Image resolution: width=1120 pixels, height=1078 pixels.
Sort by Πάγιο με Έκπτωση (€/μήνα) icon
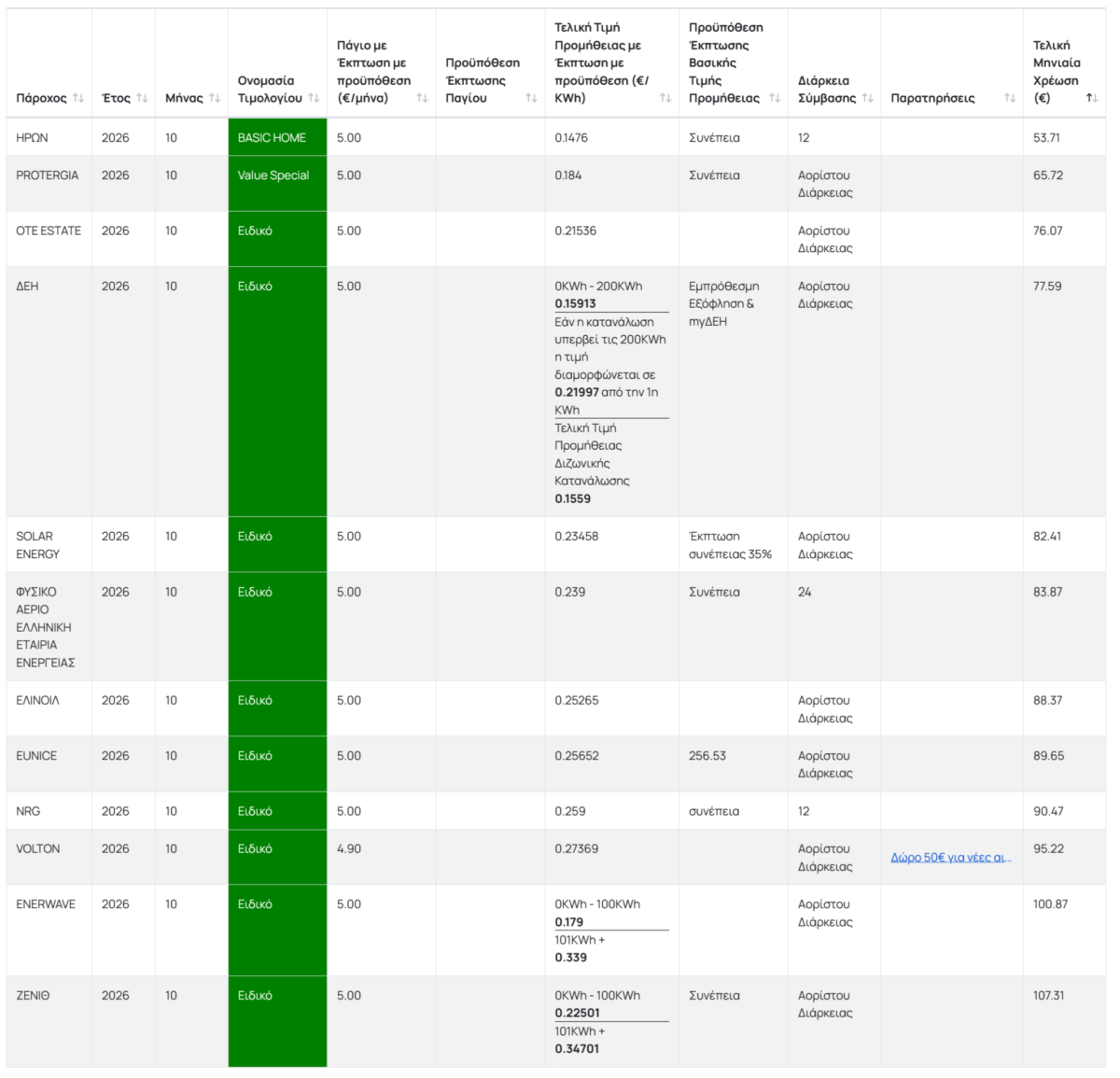click(x=422, y=98)
